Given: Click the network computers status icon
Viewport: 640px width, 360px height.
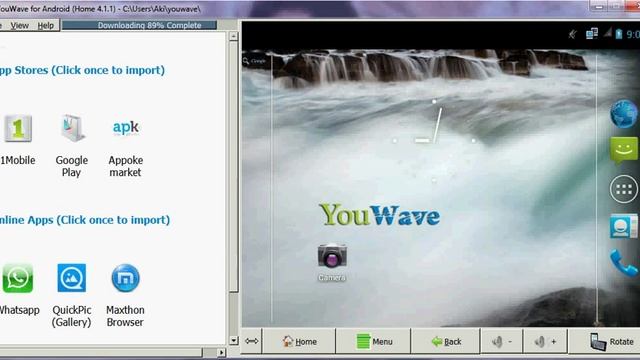Looking at the screenshot, I should pos(591,33).
